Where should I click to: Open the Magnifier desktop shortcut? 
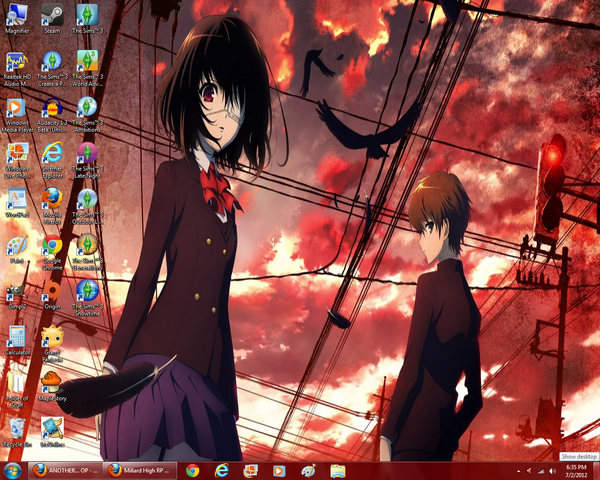pyautogui.click(x=17, y=18)
